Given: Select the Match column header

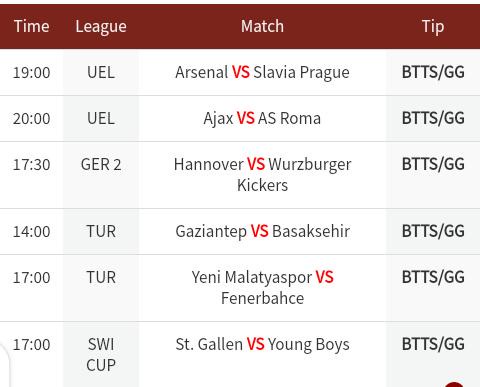Looking at the screenshot, I should tap(262, 26).
